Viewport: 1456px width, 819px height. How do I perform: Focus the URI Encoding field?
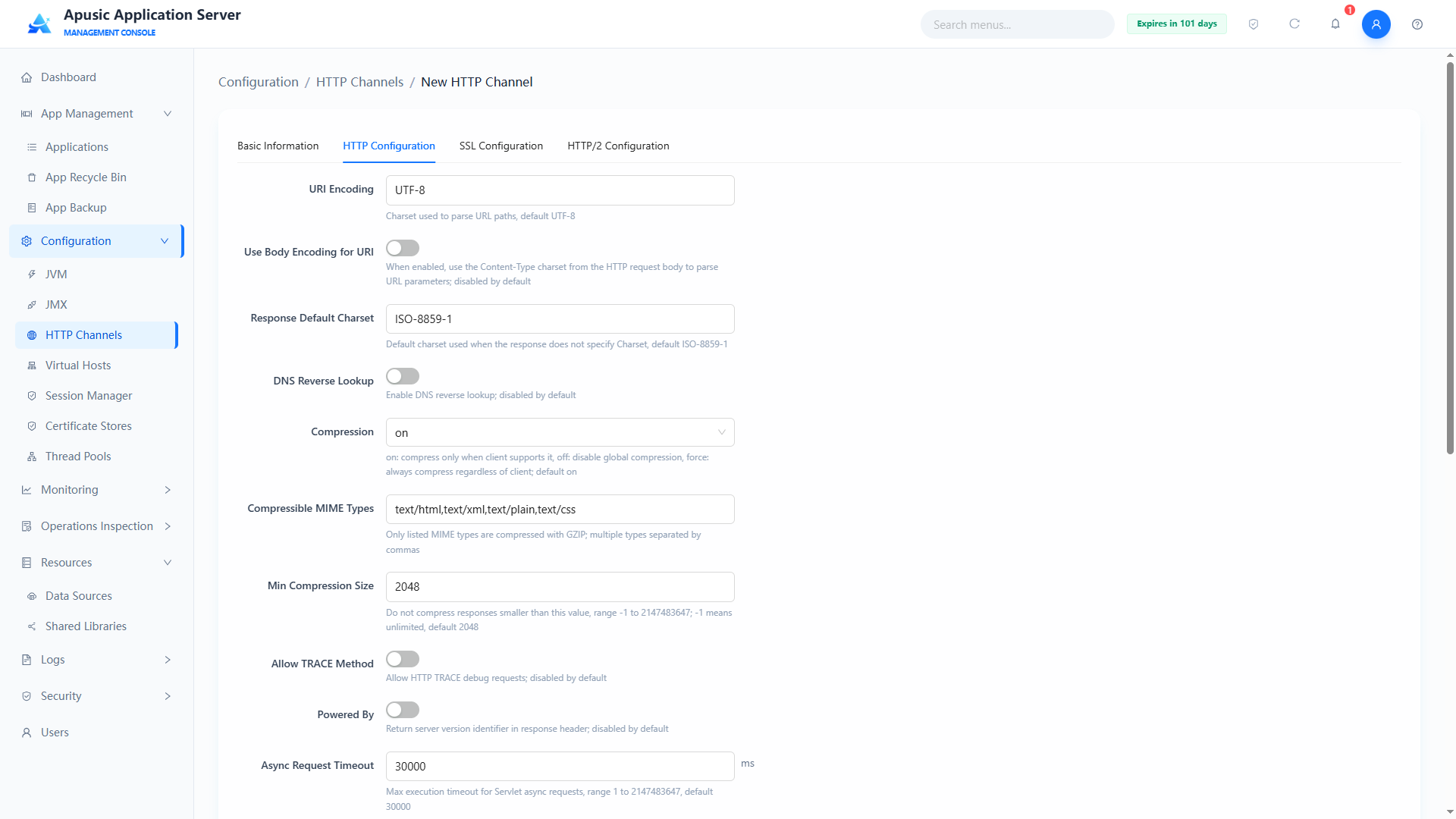pos(560,190)
